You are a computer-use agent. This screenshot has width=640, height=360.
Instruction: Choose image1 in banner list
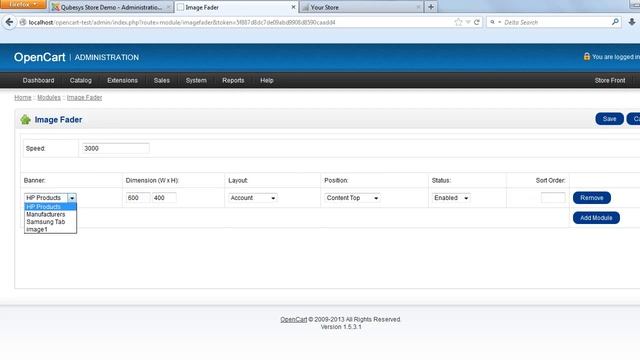click(x=50, y=229)
